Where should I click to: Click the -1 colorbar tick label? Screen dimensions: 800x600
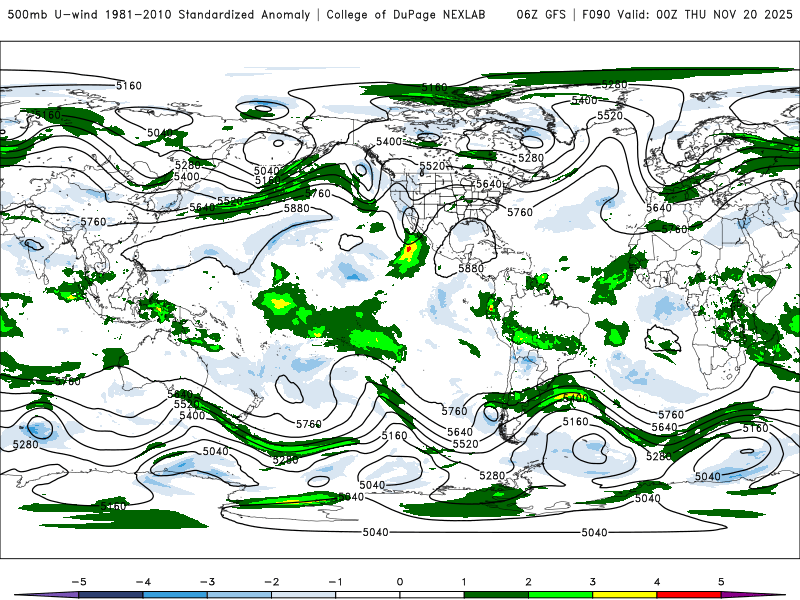tap(335, 582)
